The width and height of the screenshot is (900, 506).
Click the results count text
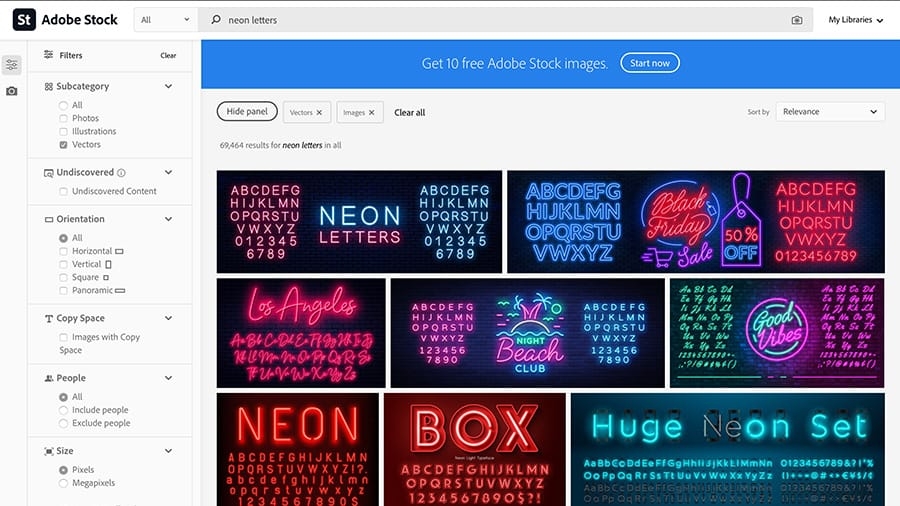tap(280, 146)
